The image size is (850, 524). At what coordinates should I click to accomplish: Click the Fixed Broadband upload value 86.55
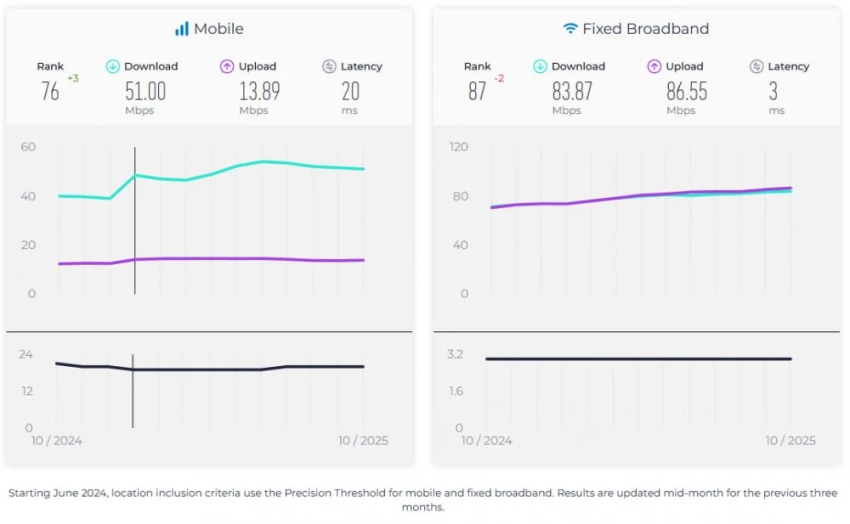(686, 92)
